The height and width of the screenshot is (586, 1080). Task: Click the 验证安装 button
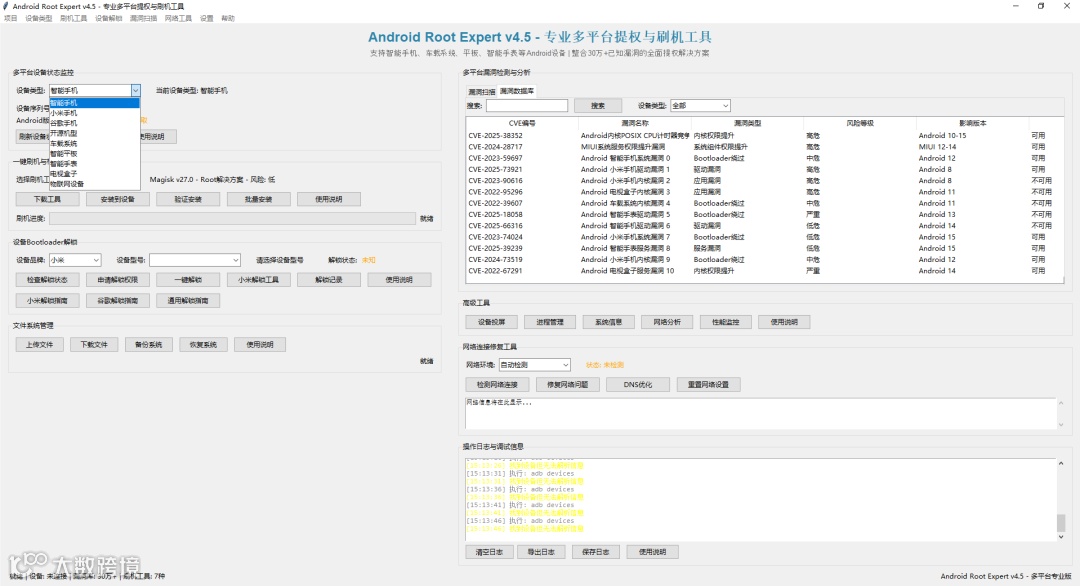click(188, 199)
